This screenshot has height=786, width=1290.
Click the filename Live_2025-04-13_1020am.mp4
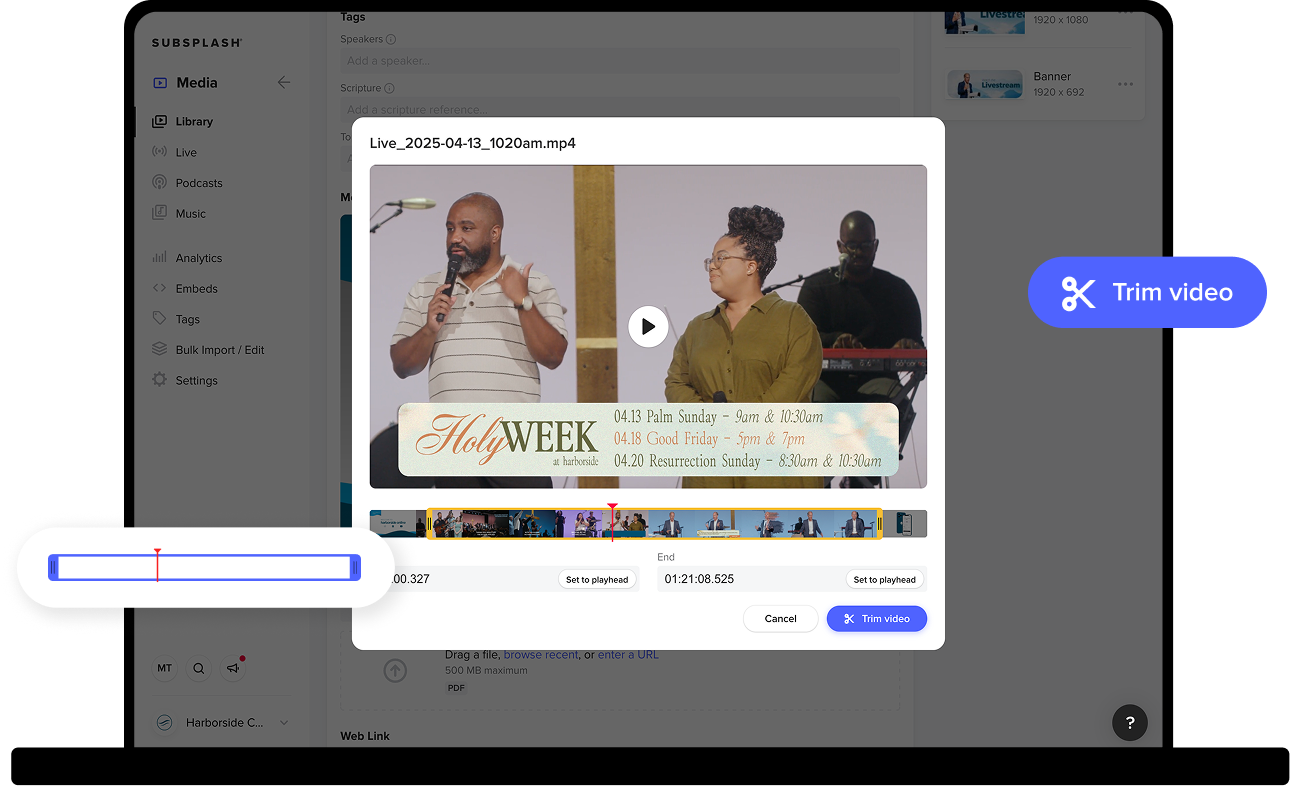(x=473, y=143)
